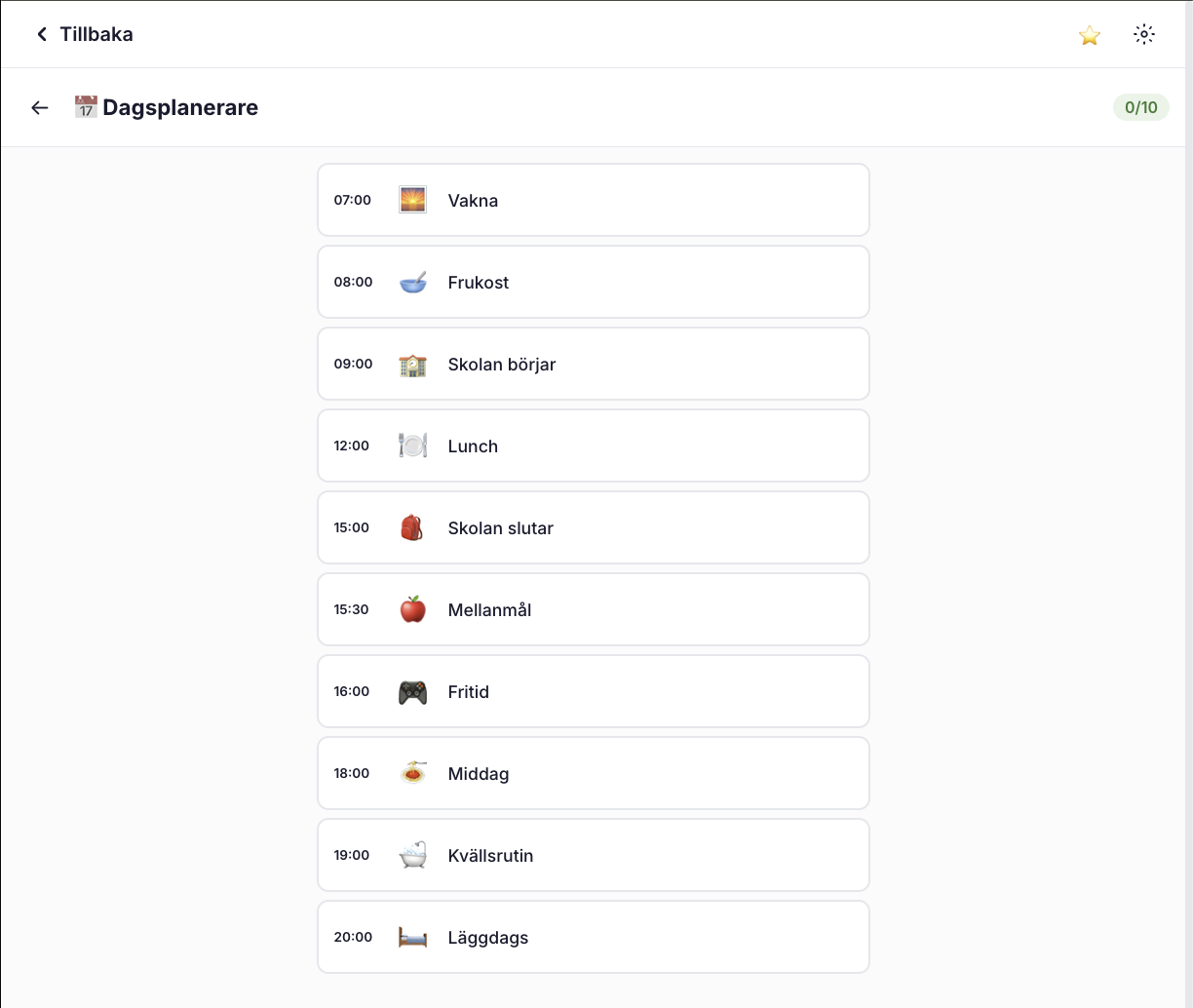Click the calendar icon in the header
Viewport: 1193px width, 1008px height.
tap(86, 107)
